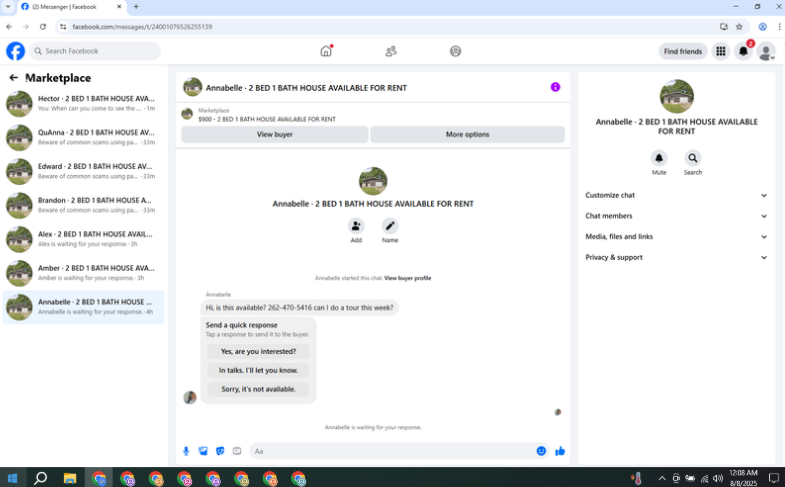Send quick reply 'Yes, are you interested?'
Screen dimensions: 785x487
click(258, 351)
